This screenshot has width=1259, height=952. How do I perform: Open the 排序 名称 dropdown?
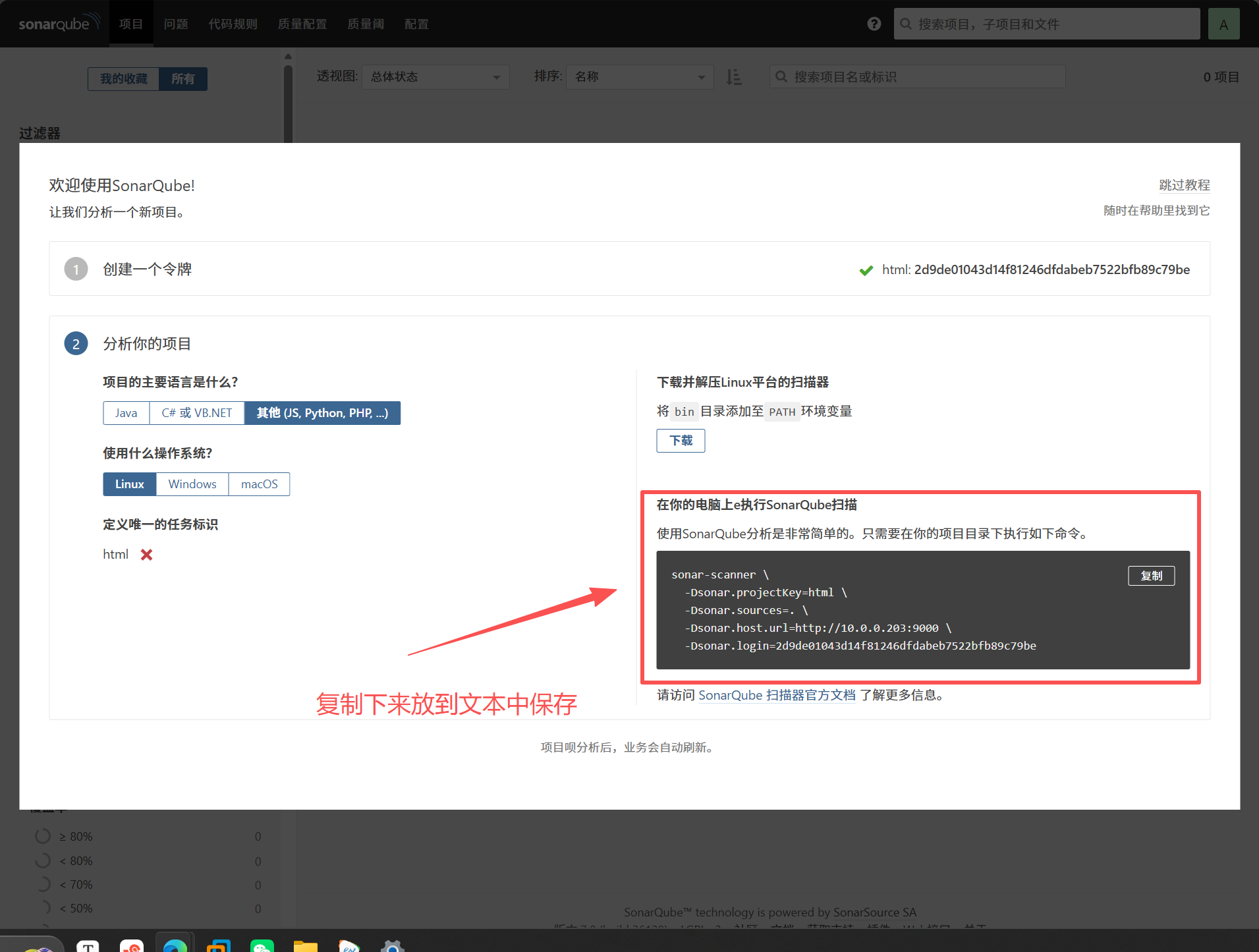click(640, 77)
